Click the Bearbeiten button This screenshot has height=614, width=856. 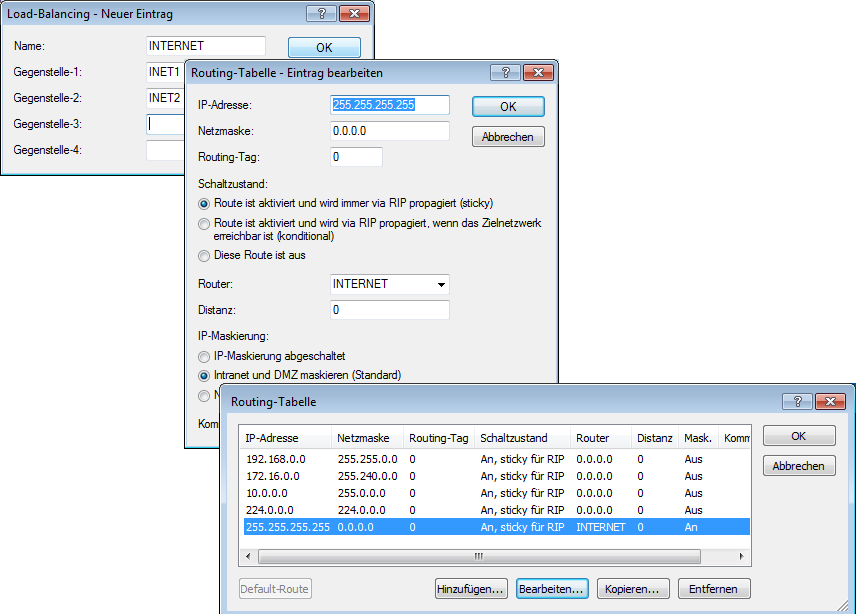pos(551,589)
